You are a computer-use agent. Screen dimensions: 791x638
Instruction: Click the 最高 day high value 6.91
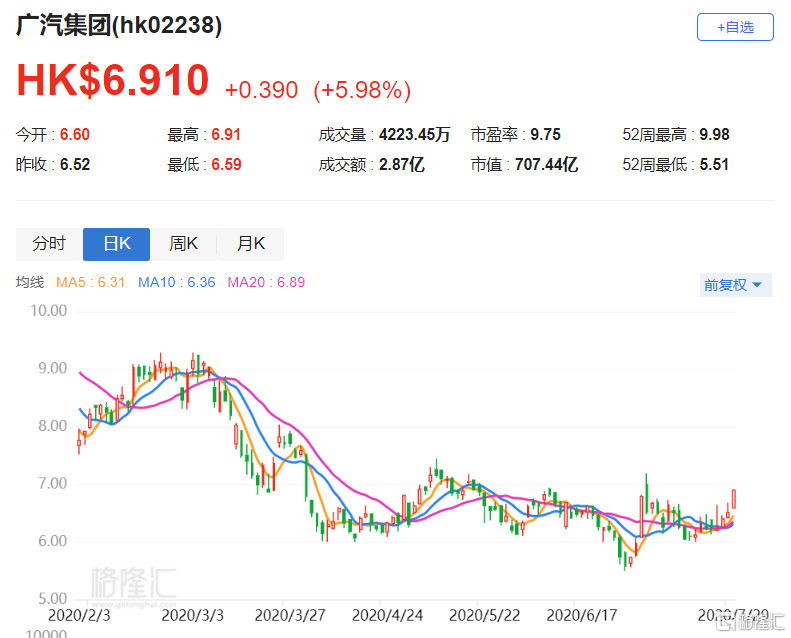226,135
